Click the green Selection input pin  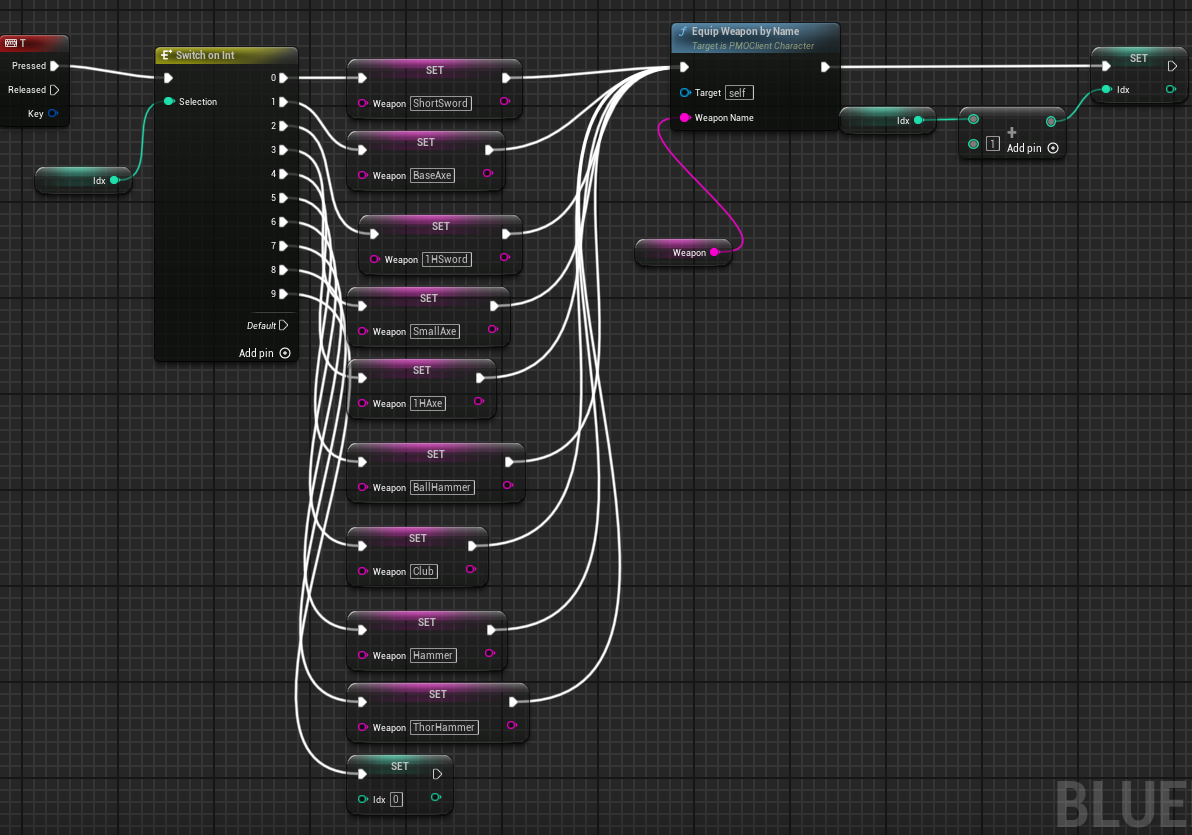click(x=168, y=102)
